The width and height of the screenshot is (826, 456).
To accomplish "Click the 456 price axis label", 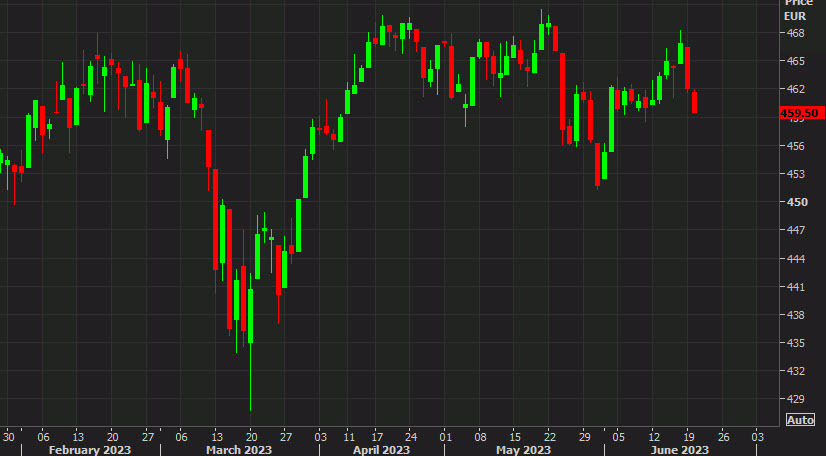I will [795, 146].
